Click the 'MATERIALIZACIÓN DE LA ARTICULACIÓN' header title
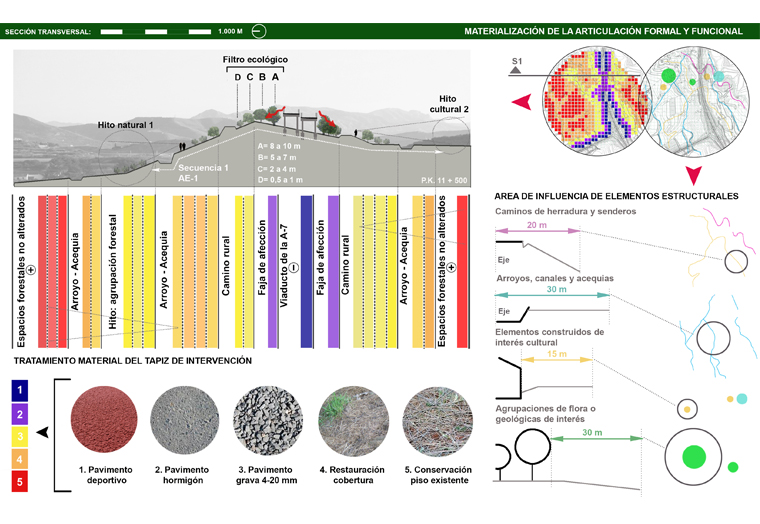Screen dimensions: 760x524 tap(603, 31)
